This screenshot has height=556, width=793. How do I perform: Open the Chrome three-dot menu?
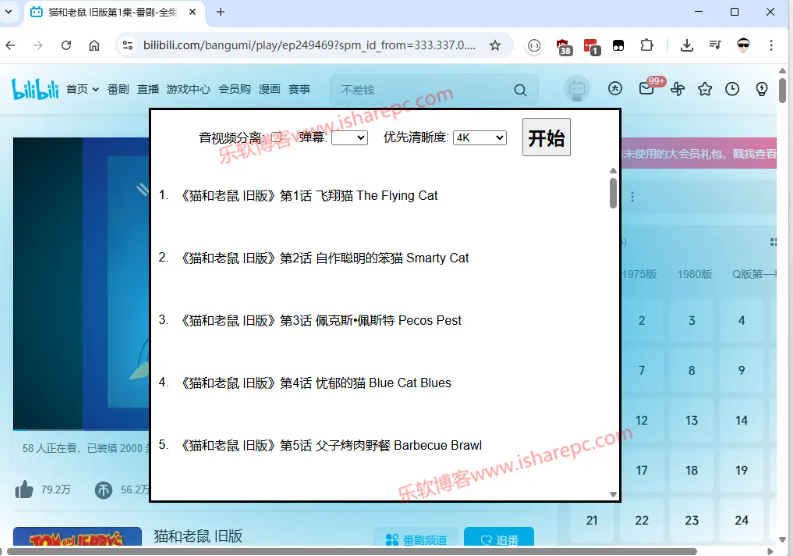[x=771, y=46]
